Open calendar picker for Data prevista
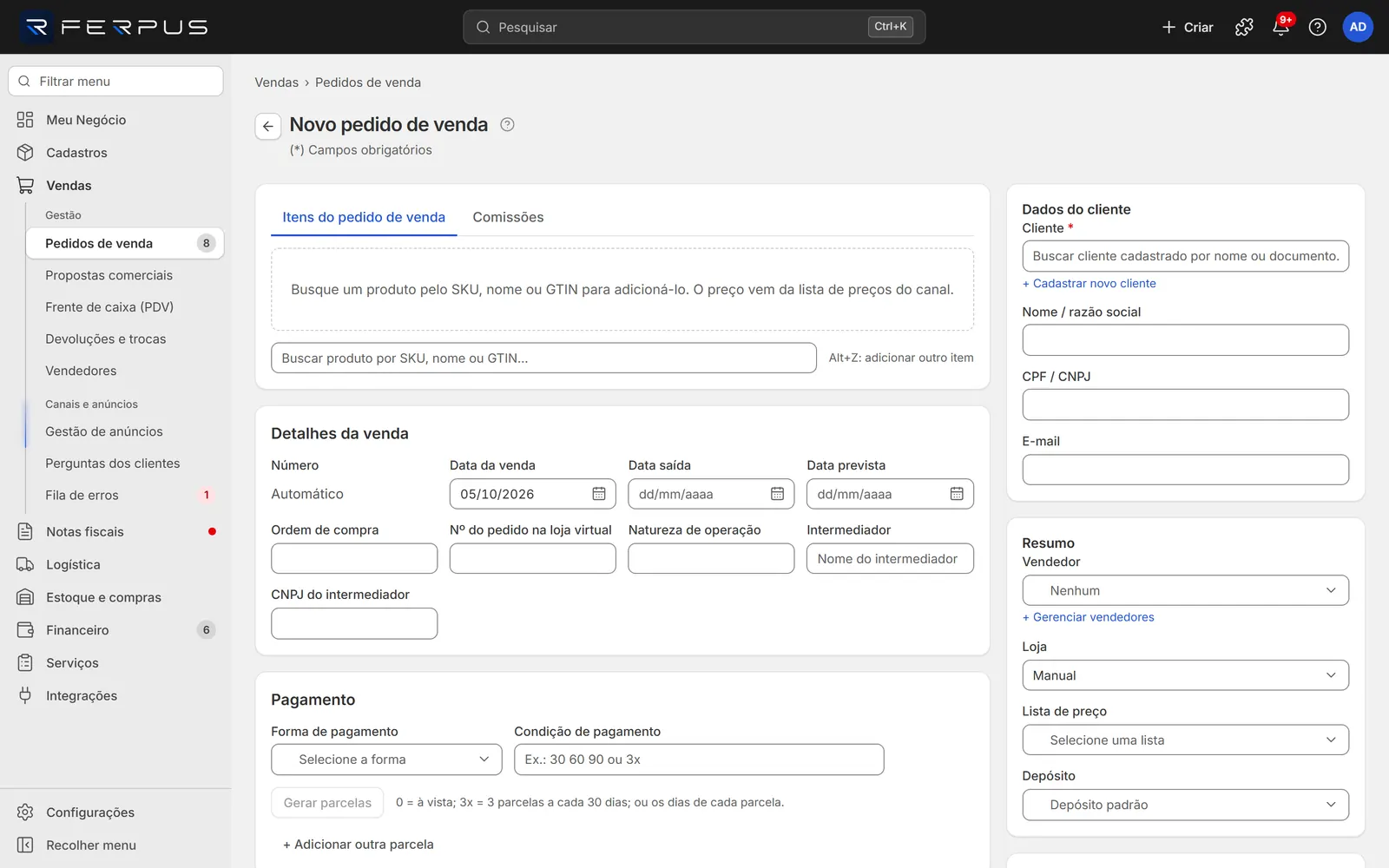This screenshot has height=868, width=1389. click(957, 494)
